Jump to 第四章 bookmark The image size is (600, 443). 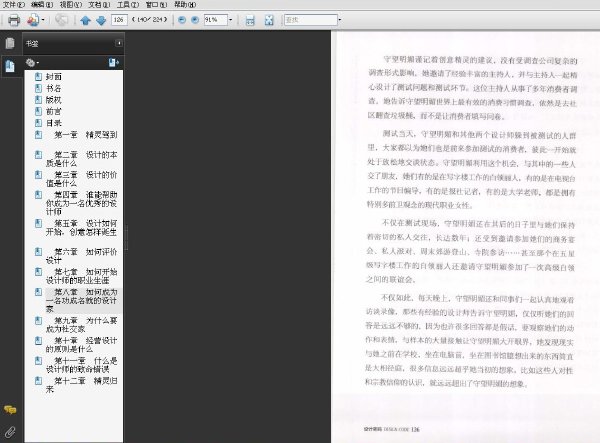[82, 203]
